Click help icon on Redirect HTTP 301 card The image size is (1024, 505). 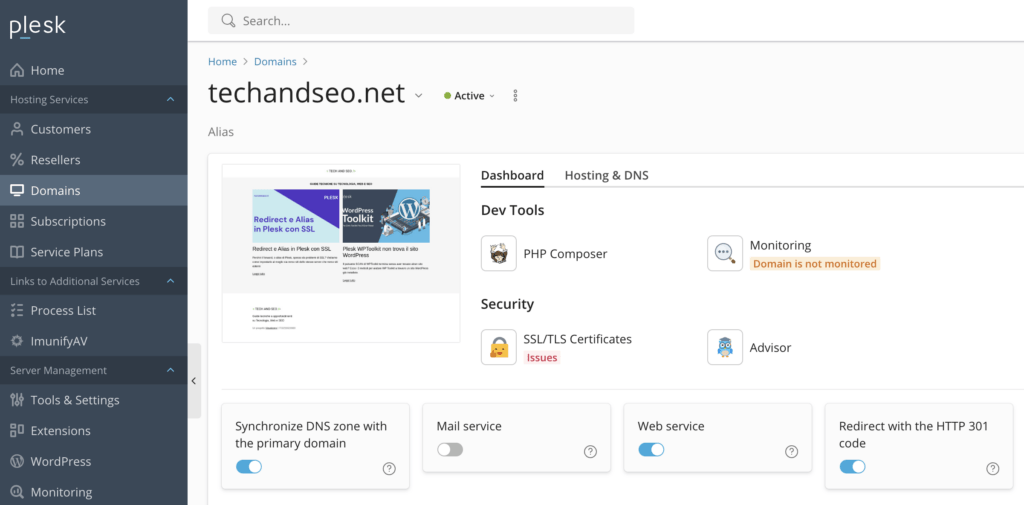[993, 468]
